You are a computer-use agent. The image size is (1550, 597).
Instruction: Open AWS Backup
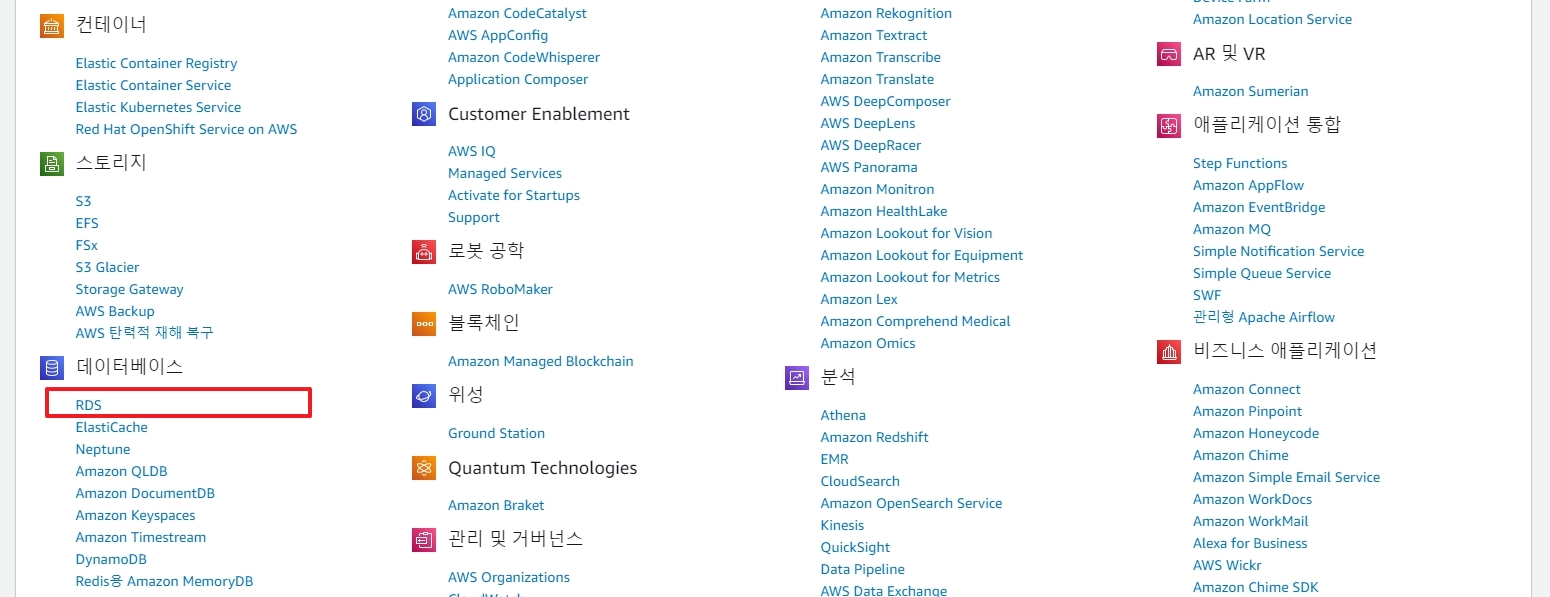[115, 311]
